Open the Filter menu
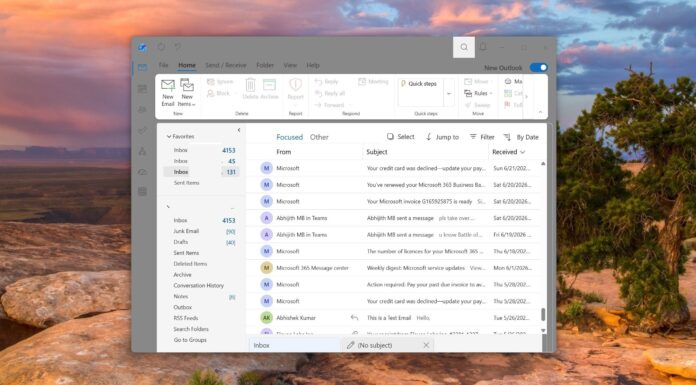This screenshot has width=696, height=385. click(482, 137)
